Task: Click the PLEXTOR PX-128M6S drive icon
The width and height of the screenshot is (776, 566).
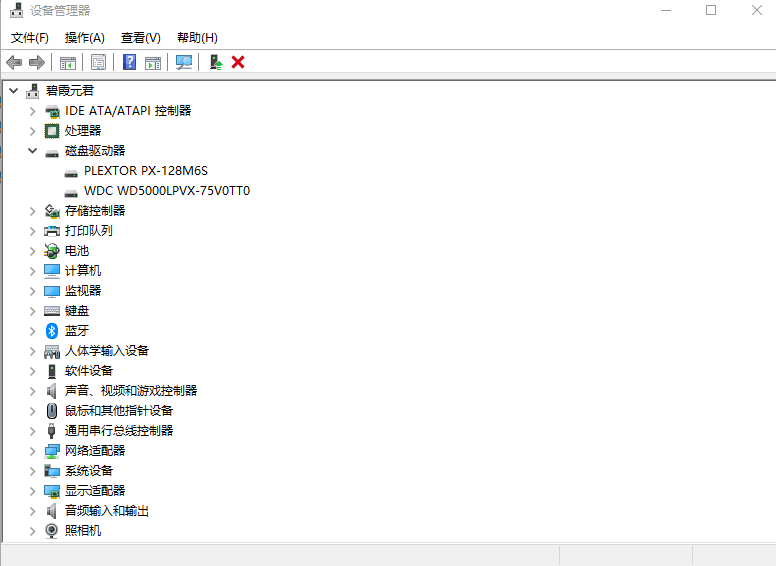Action: pos(71,174)
